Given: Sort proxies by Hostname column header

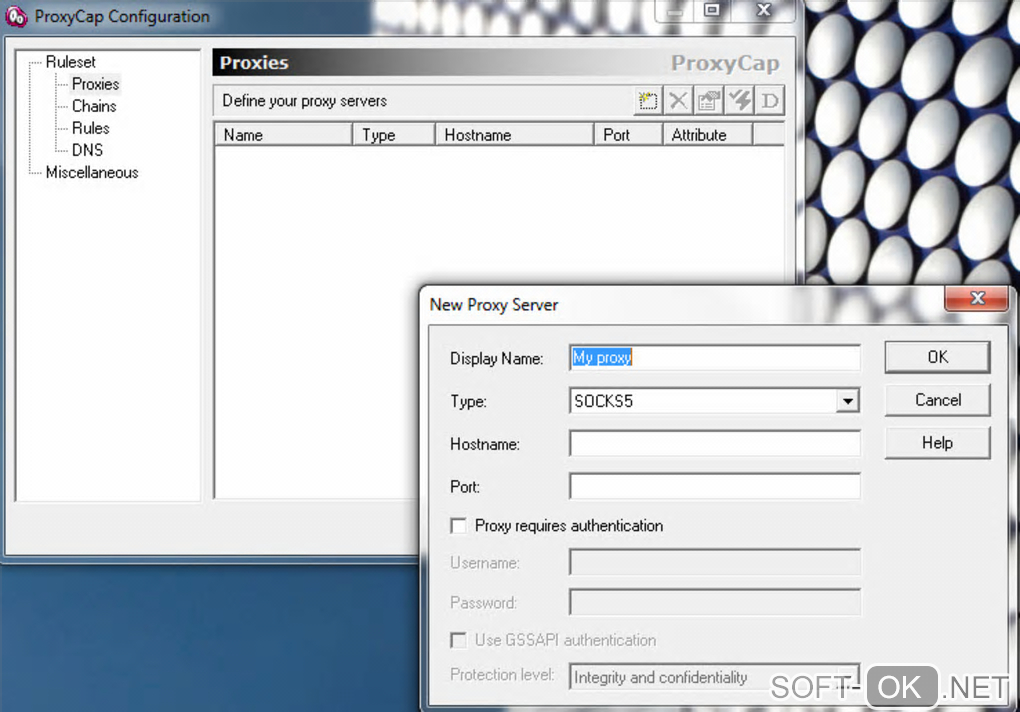Looking at the screenshot, I should 515,135.
